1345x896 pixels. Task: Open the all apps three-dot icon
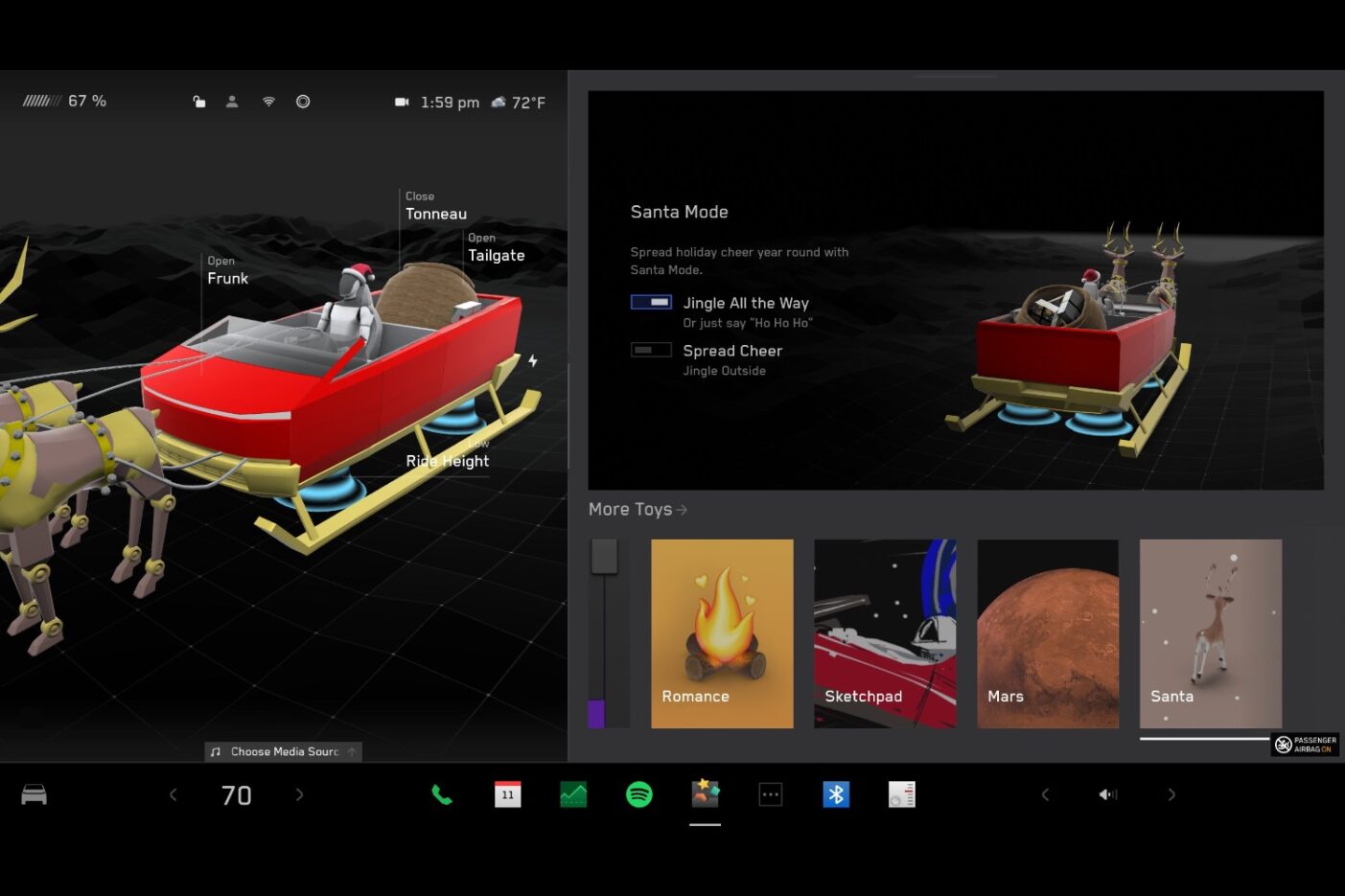click(771, 794)
